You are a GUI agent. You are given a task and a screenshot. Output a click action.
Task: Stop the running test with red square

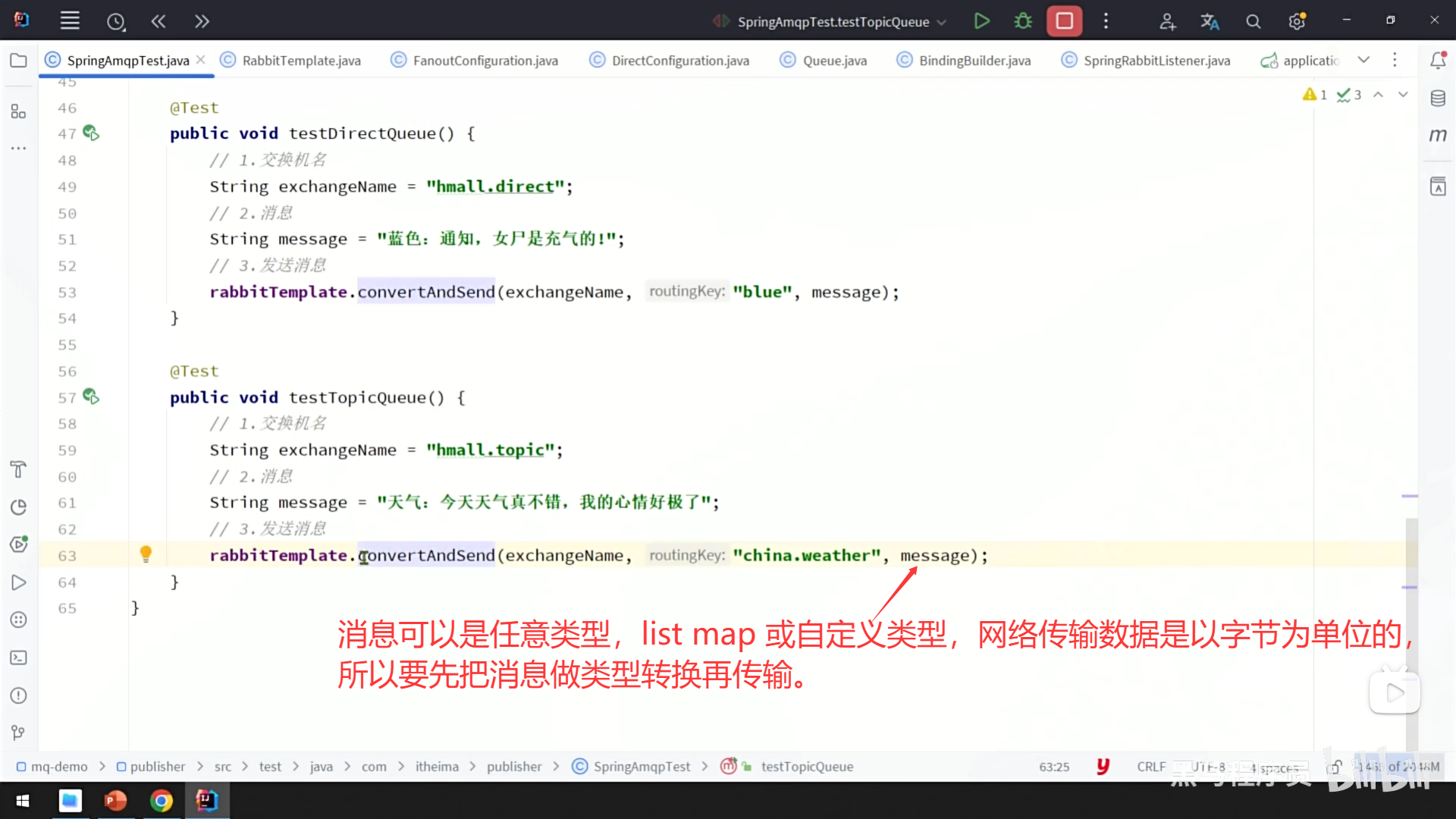pyautogui.click(x=1064, y=21)
